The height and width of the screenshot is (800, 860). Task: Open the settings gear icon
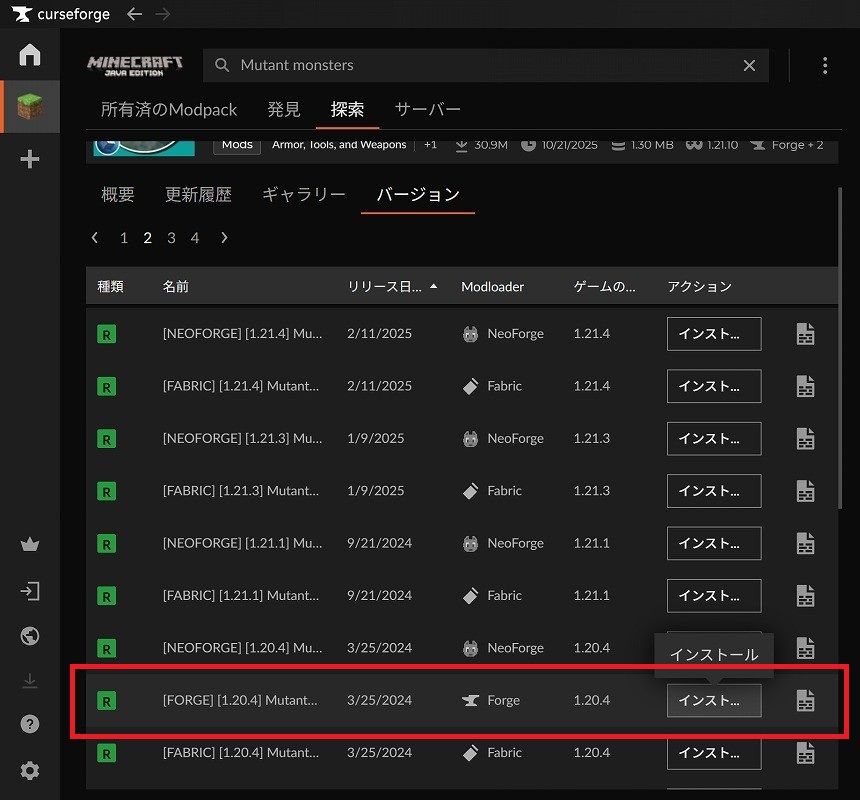click(x=30, y=770)
